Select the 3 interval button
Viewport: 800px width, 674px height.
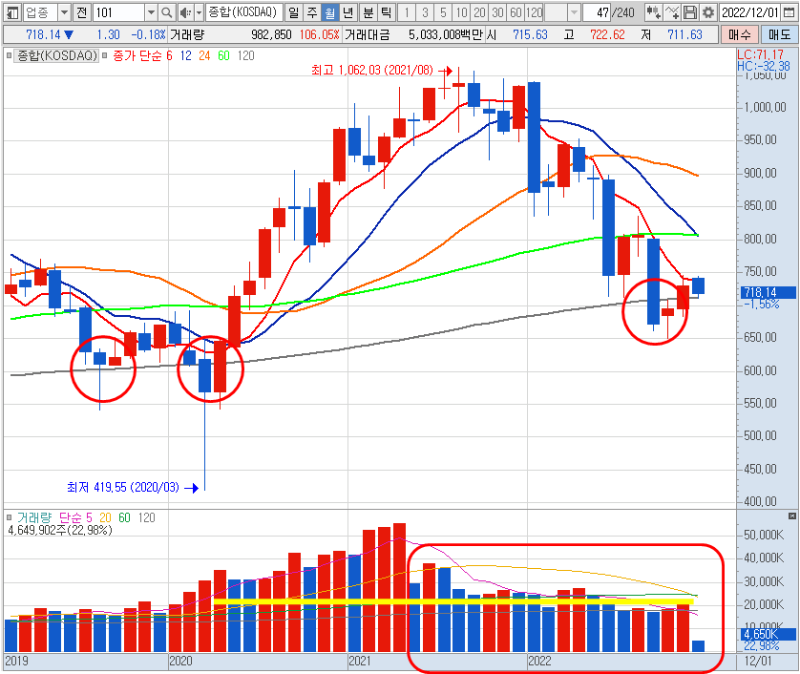pyautogui.click(x=425, y=12)
